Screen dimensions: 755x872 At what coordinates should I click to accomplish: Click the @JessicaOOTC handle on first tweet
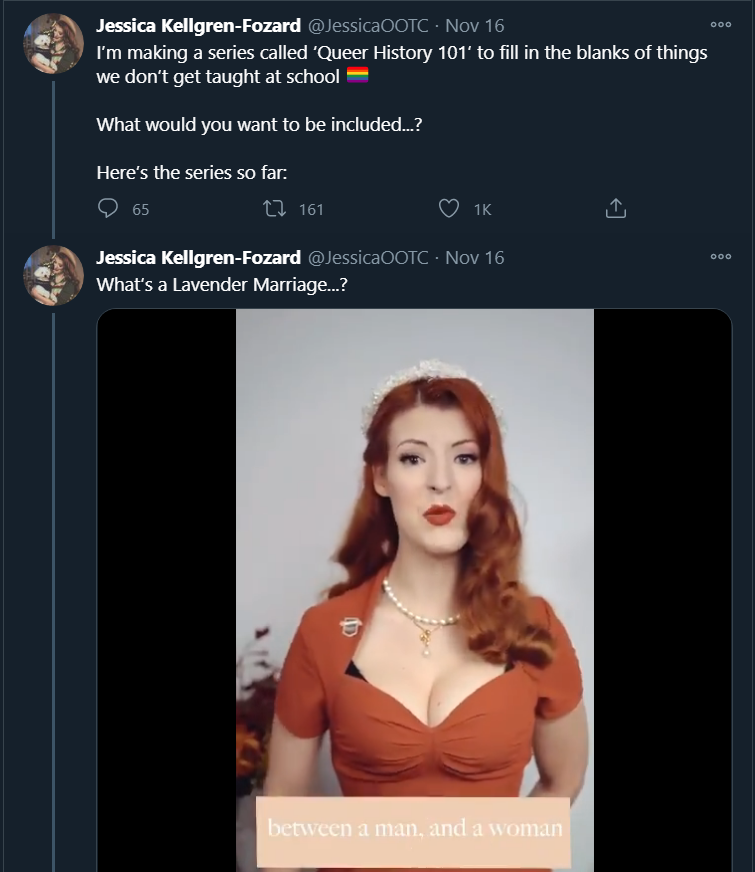click(x=368, y=26)
